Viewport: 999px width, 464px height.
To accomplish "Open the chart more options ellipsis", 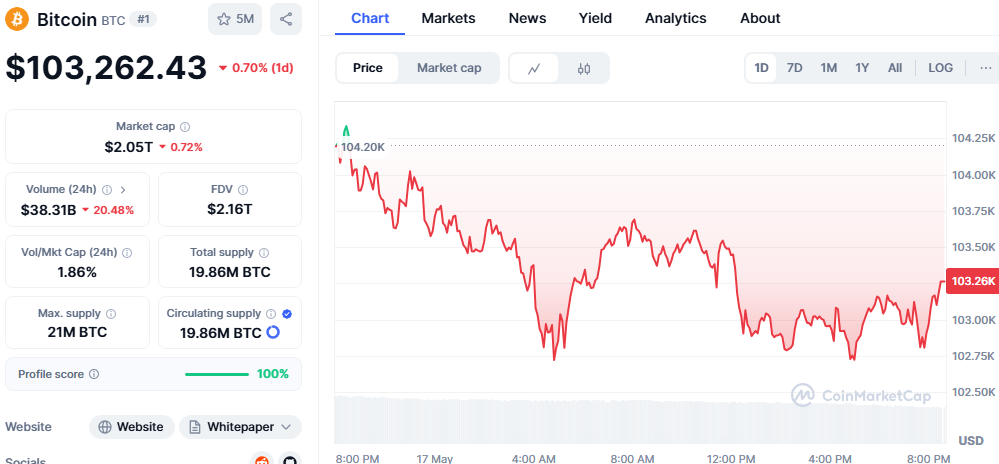I will coord(986,68).
